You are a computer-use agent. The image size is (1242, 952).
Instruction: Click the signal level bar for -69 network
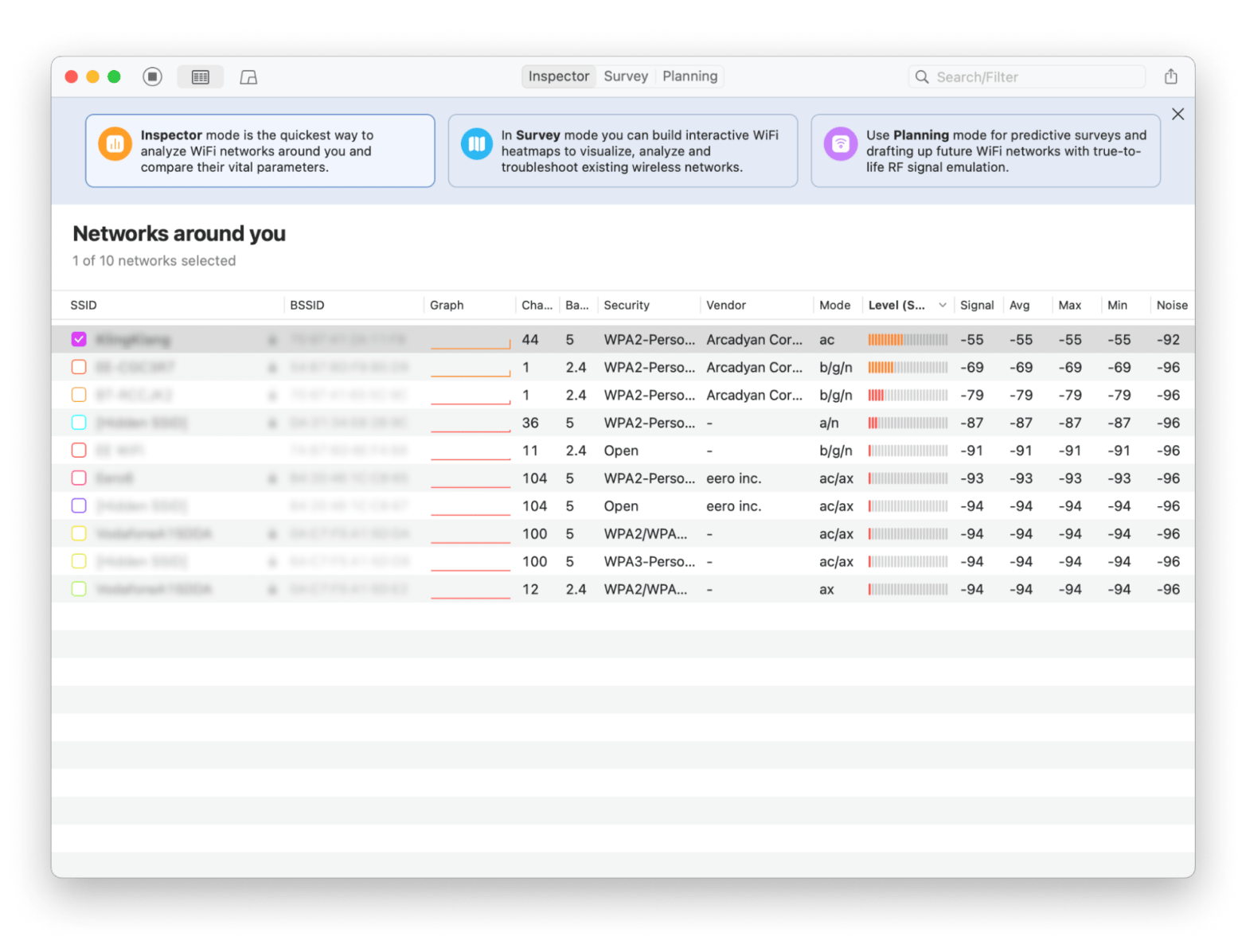pos(908,368)
